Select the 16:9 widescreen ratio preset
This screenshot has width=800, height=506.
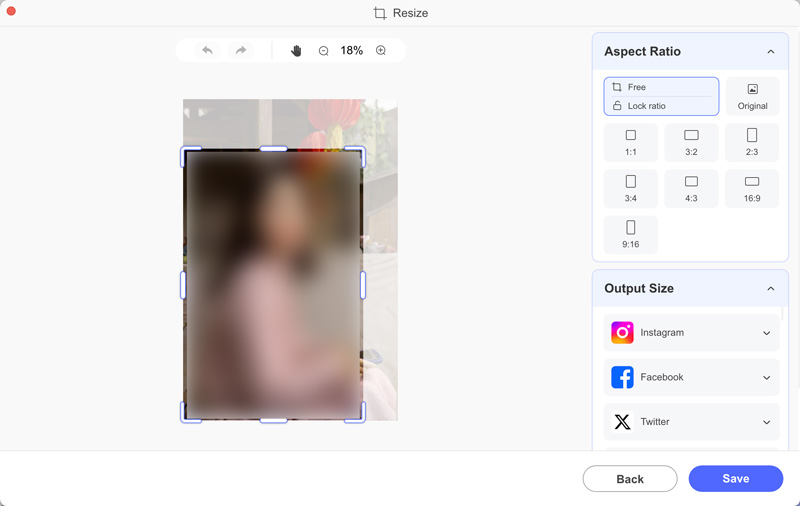(752, 189)
